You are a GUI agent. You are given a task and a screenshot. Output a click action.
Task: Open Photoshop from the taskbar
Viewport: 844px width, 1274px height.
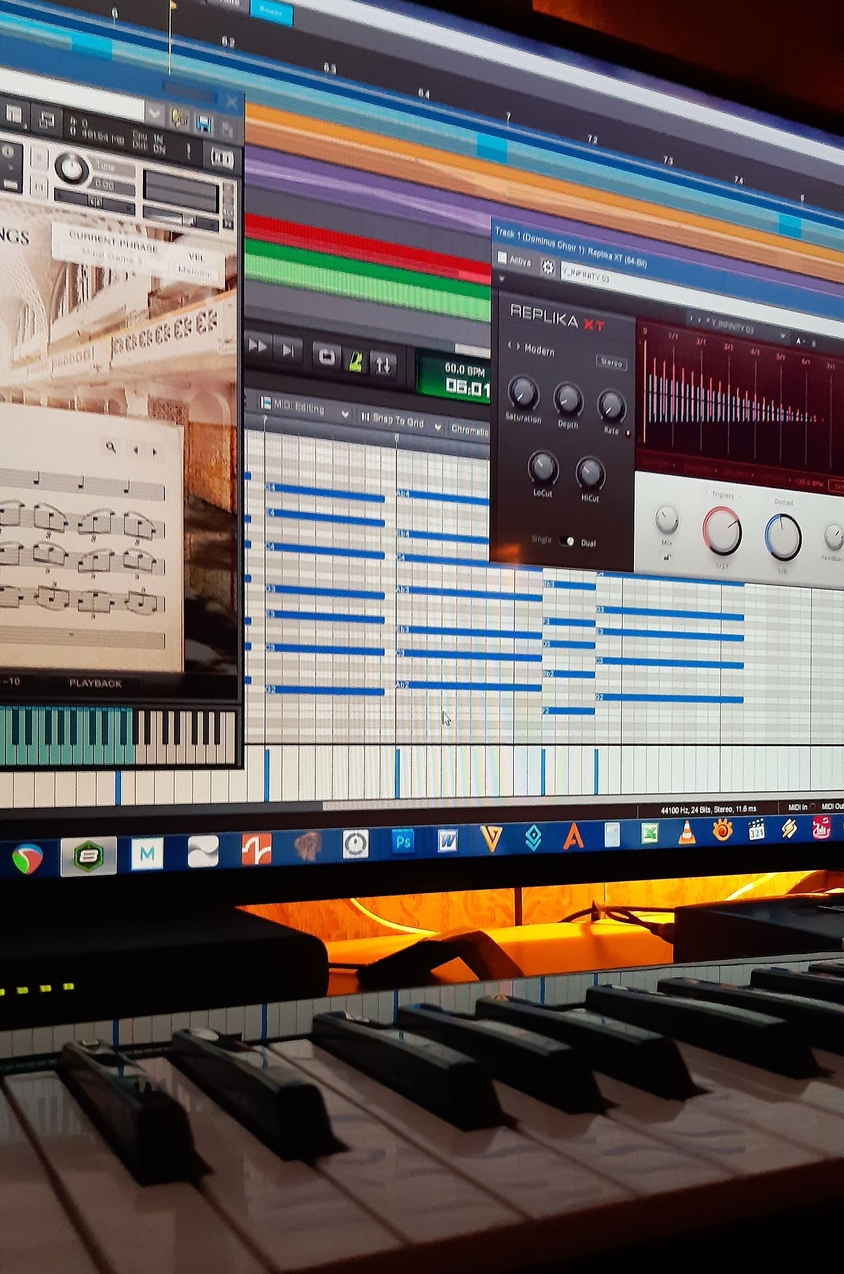(x=403, y=842)
